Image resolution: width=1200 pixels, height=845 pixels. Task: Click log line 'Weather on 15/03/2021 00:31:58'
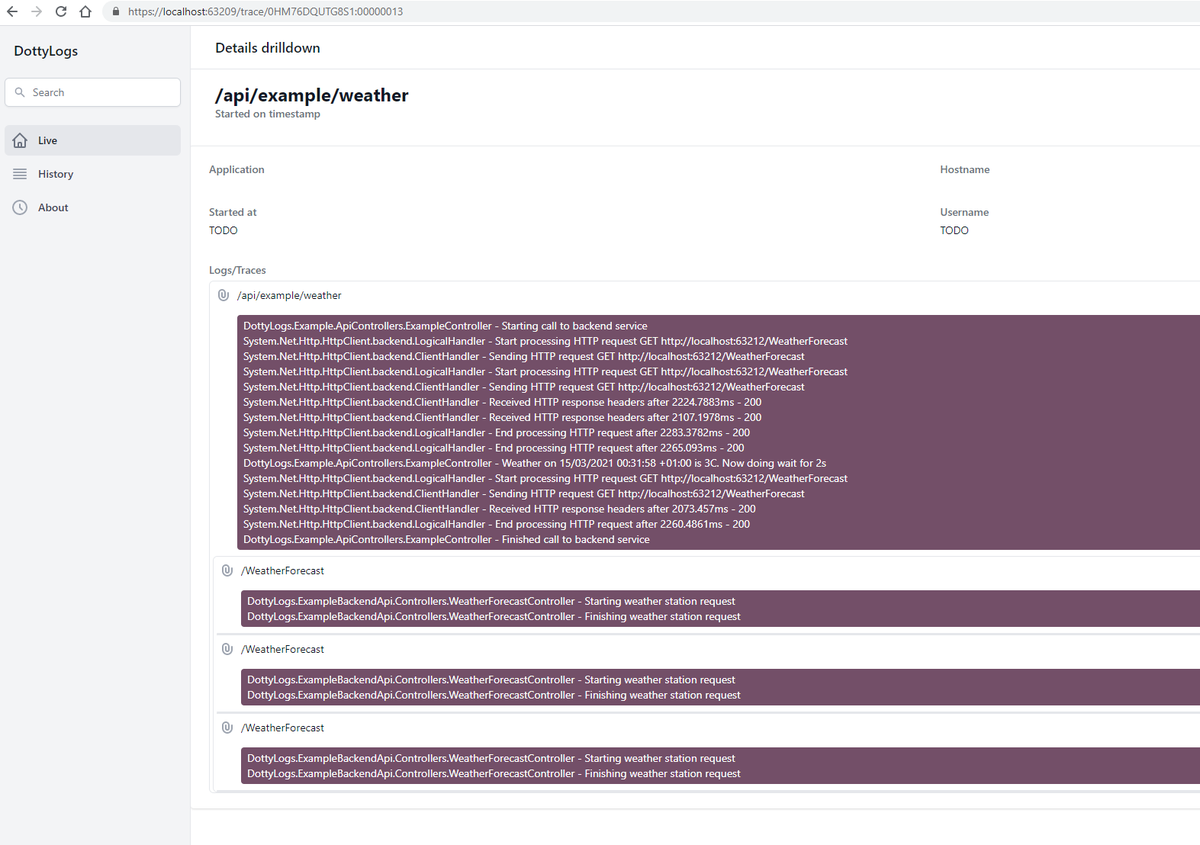[x=535, y=463]
